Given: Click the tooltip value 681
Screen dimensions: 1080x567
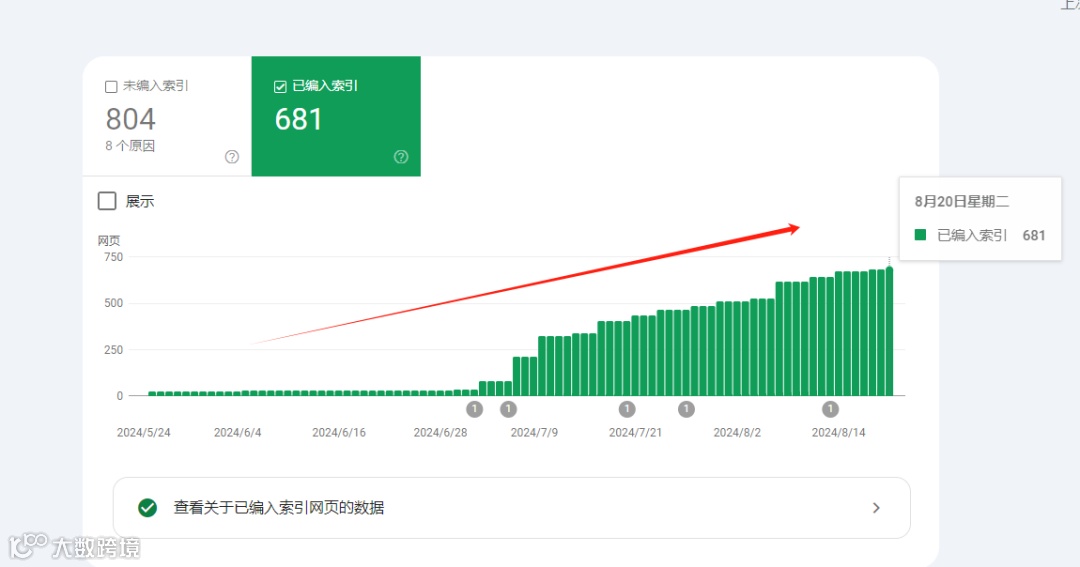Looking at the screenshot, I should 1034,236.
